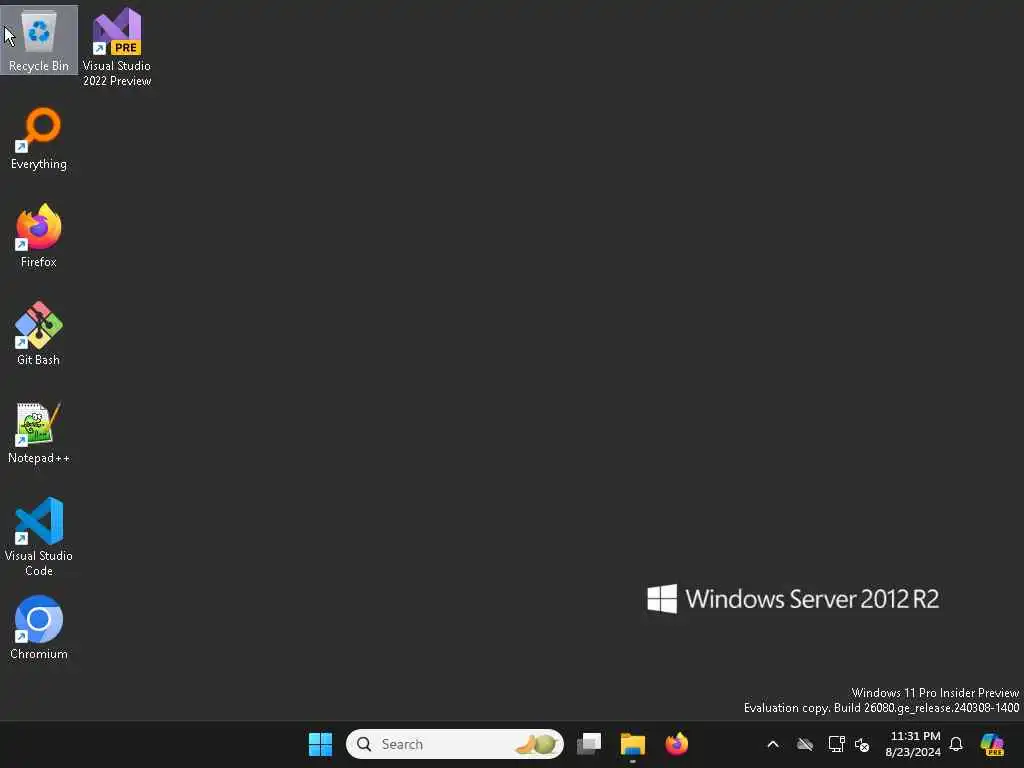Select the Git Bash desktop shortcut
This screenshot has height=768, width=1024.
(39, 334)
